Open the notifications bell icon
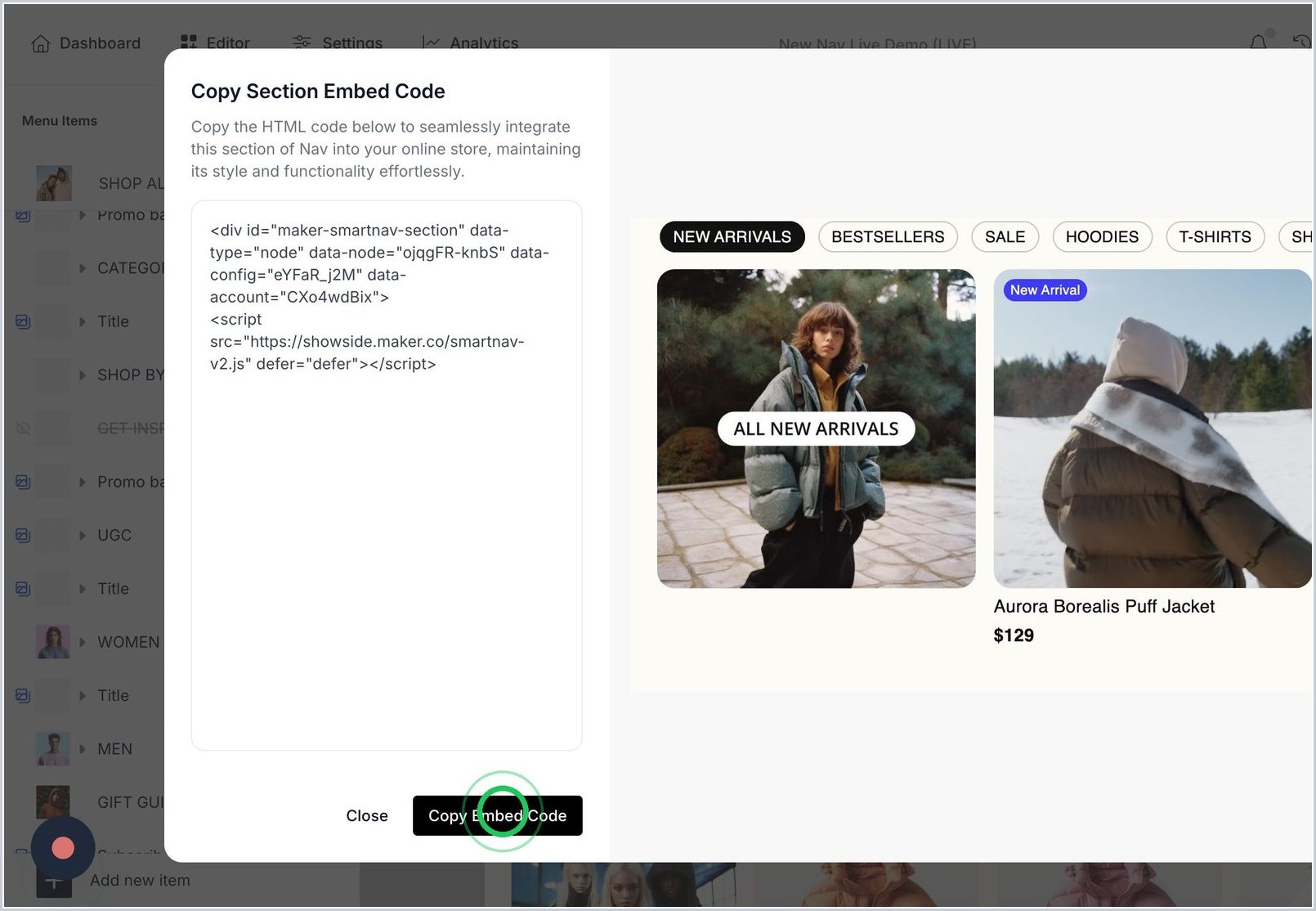Screen dimensions: 1316x911 (x=1258, y=42)
